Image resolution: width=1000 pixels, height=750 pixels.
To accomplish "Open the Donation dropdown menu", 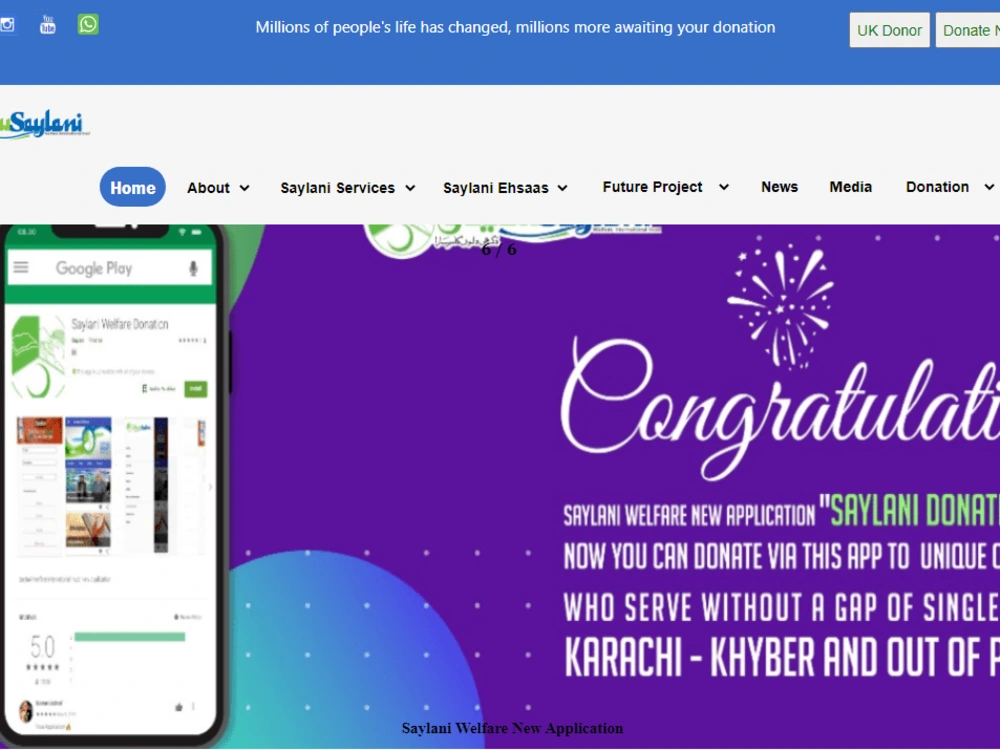I will [x=950, y=187].
